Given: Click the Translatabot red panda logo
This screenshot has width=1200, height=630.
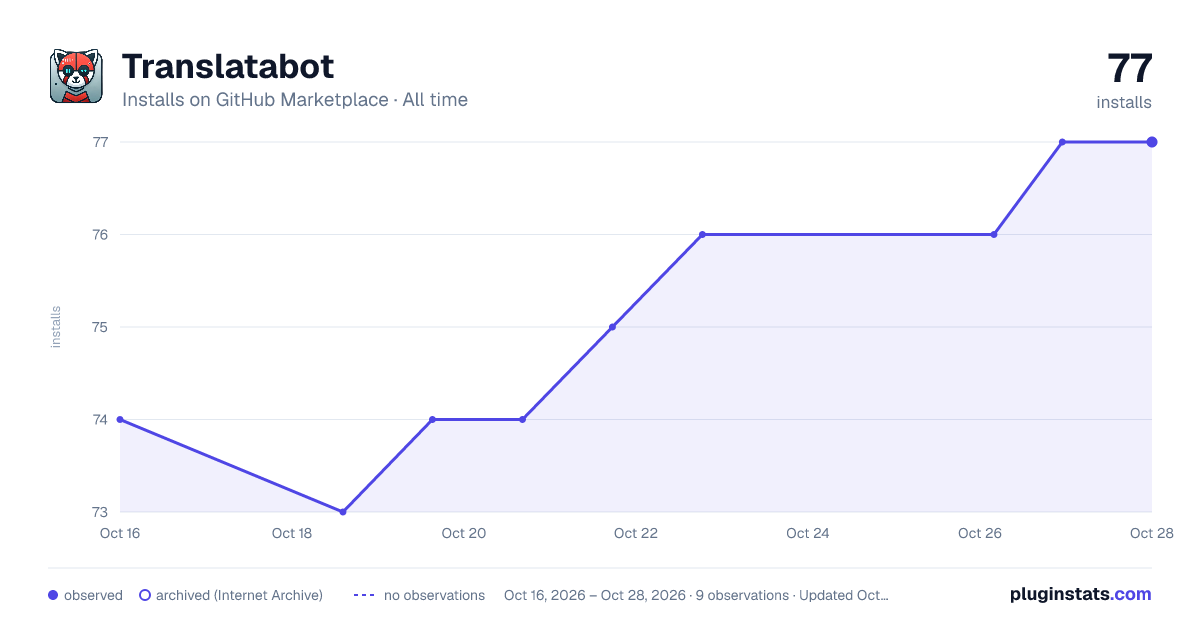Looking at the screenshot, I should pyautogui.click(x=76, y=76).
